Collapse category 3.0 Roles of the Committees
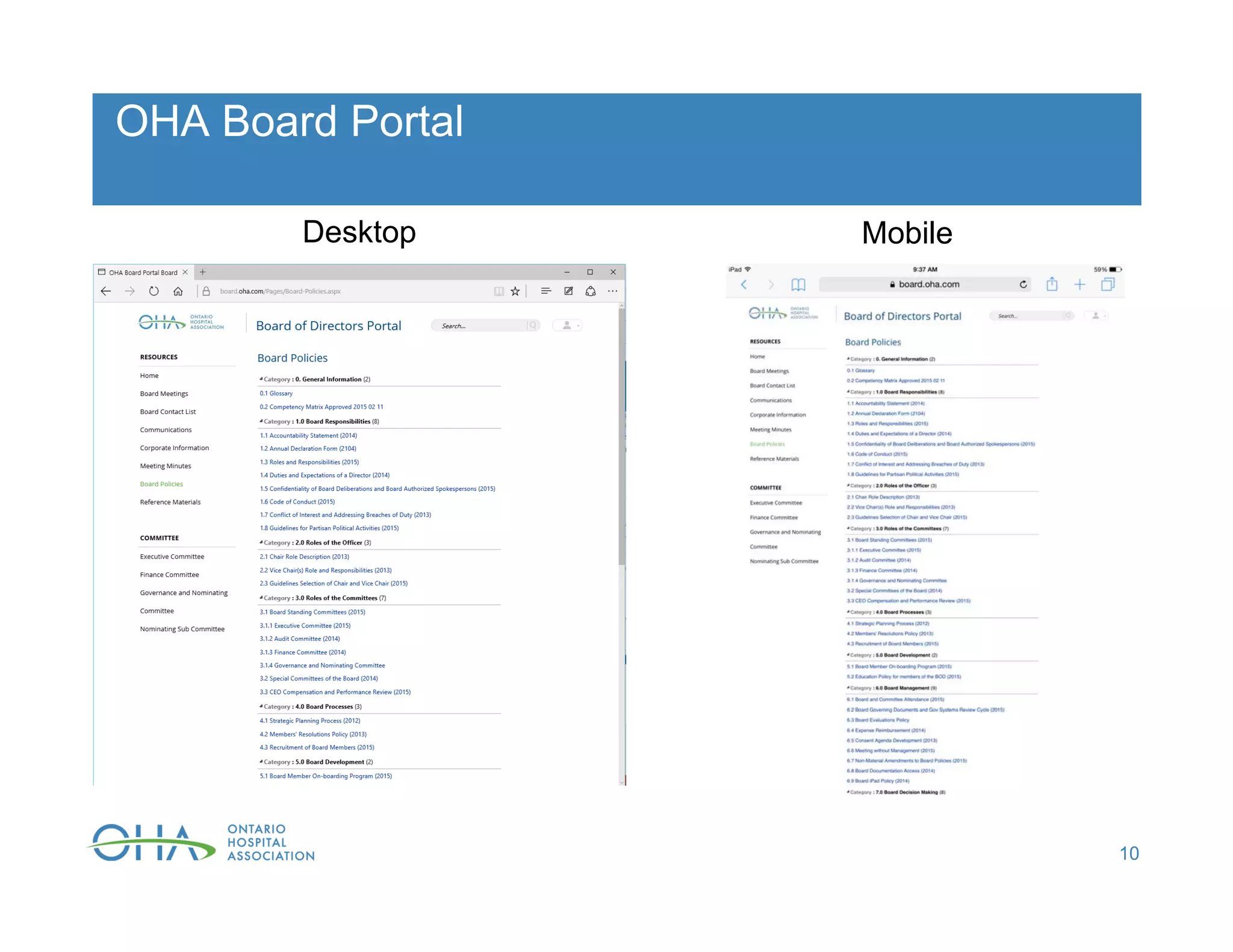Screen dimensions: 1233x952 point(261,598)
